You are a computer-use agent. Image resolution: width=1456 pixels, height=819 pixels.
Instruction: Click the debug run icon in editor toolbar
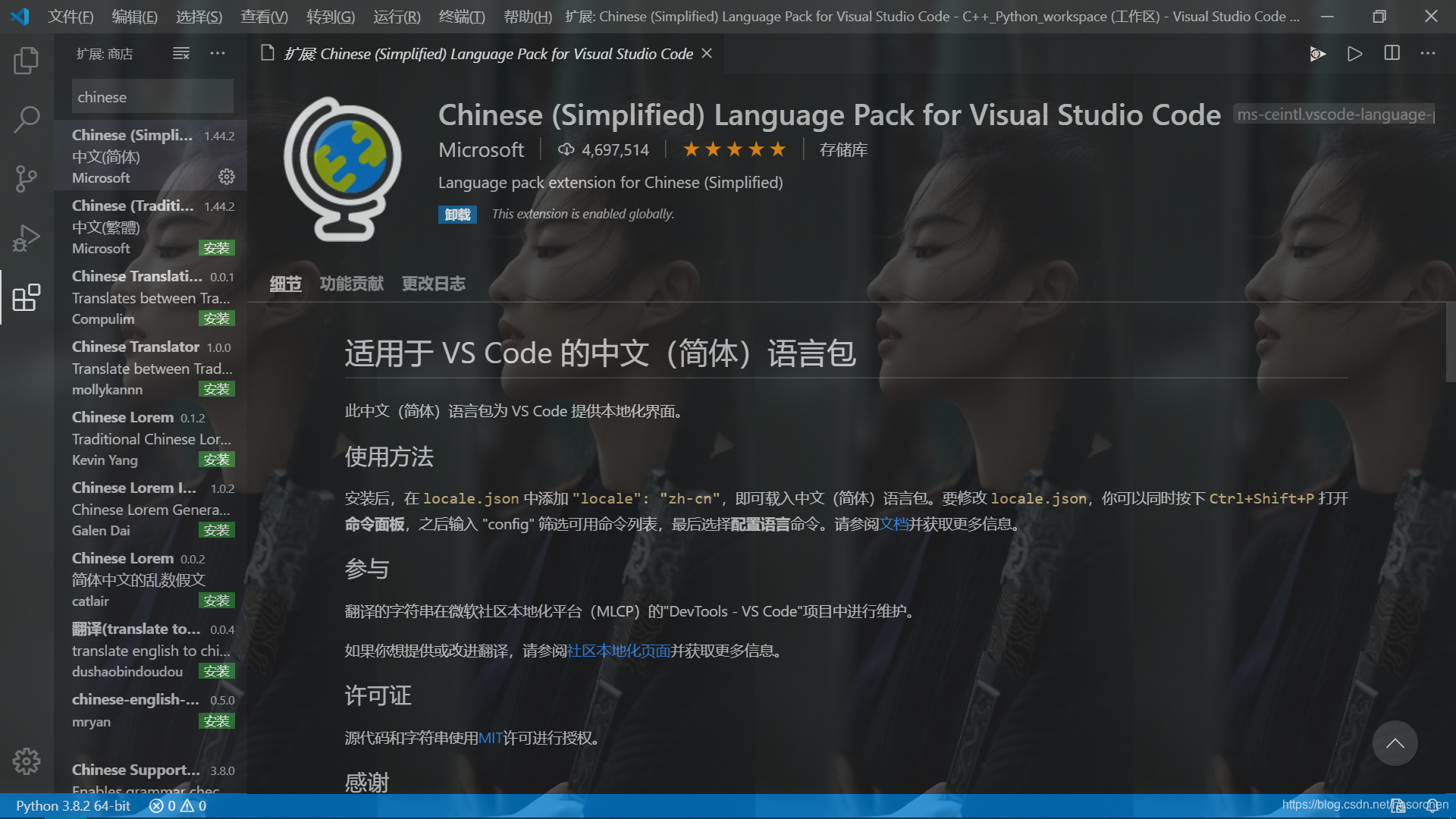(1318, 53)
